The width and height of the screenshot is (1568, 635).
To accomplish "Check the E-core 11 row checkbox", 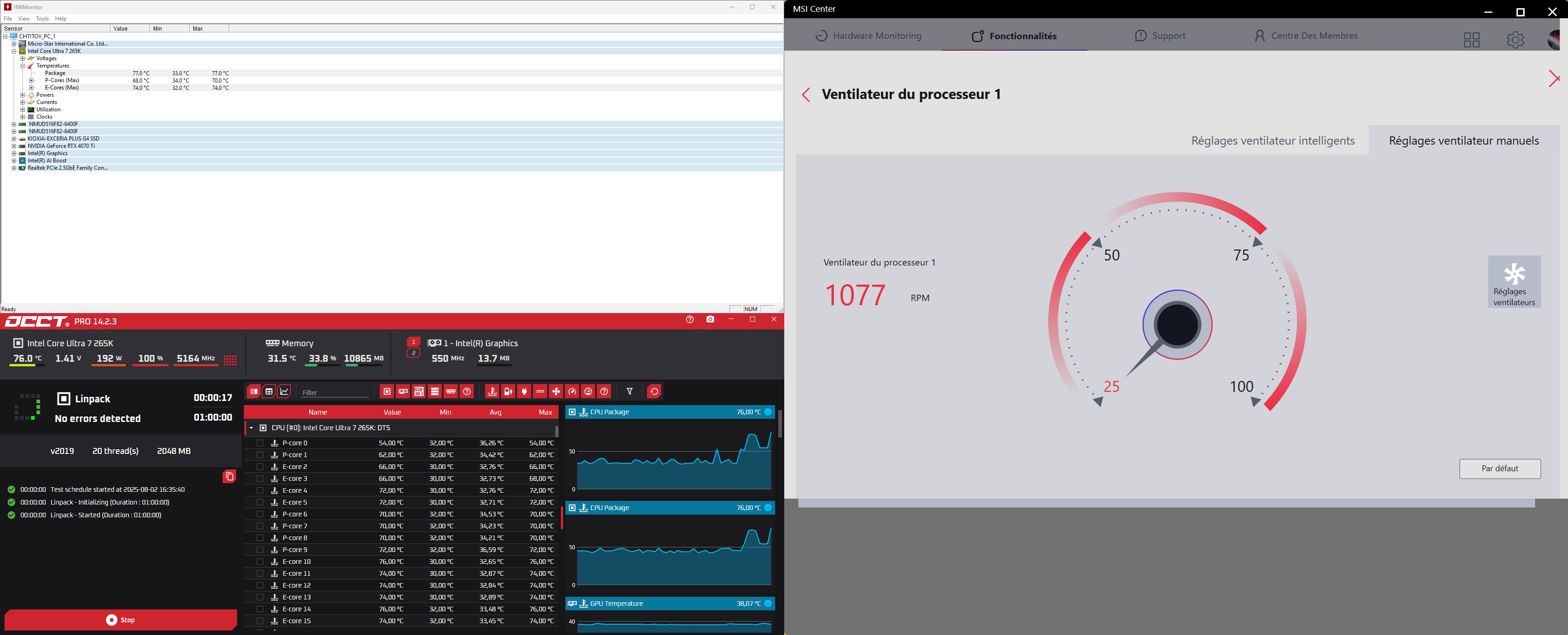I will 260,573.
